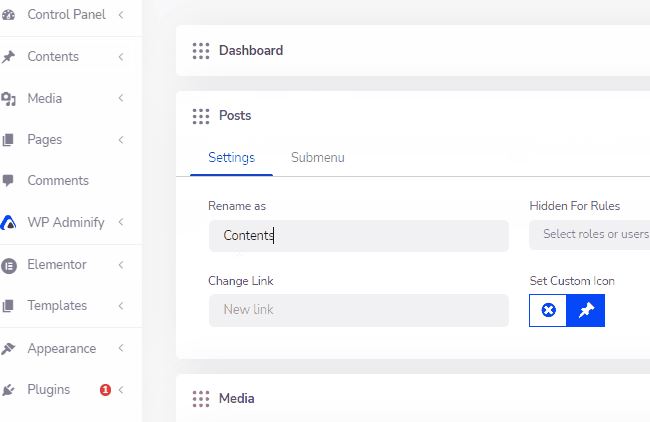Select the Settings tab
This screenshot has width=650, height=422.
(x=231, y=158)
